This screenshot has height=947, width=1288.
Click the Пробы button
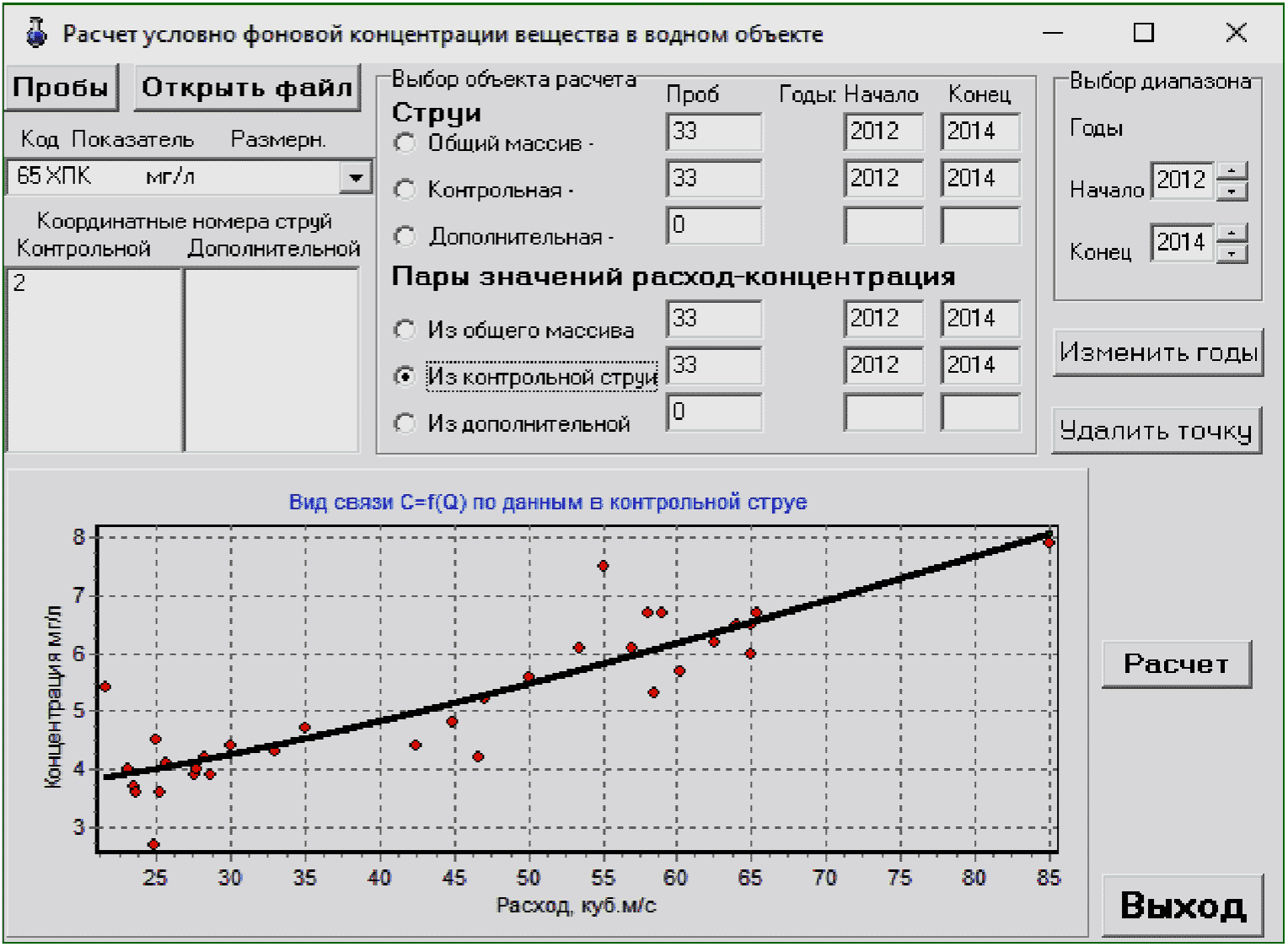click(x=61, y=87)
